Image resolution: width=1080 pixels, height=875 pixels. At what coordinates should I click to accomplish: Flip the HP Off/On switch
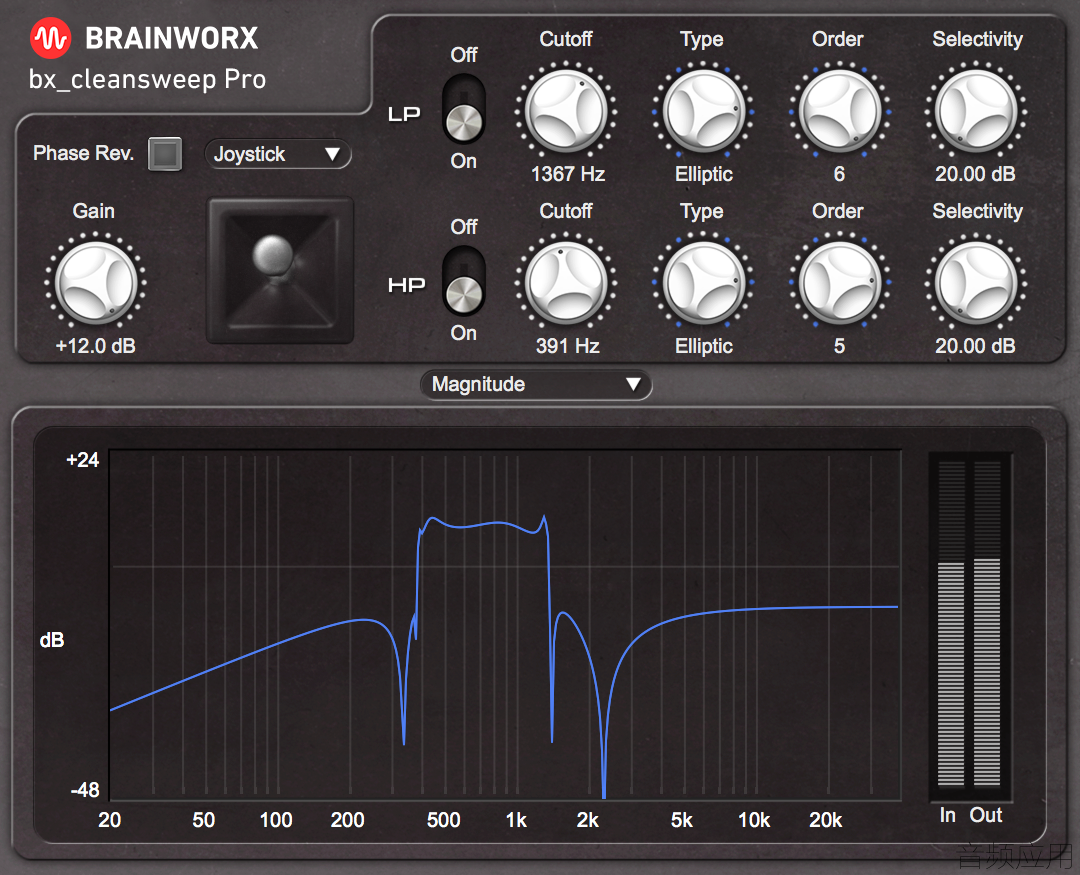coord(464,281)
